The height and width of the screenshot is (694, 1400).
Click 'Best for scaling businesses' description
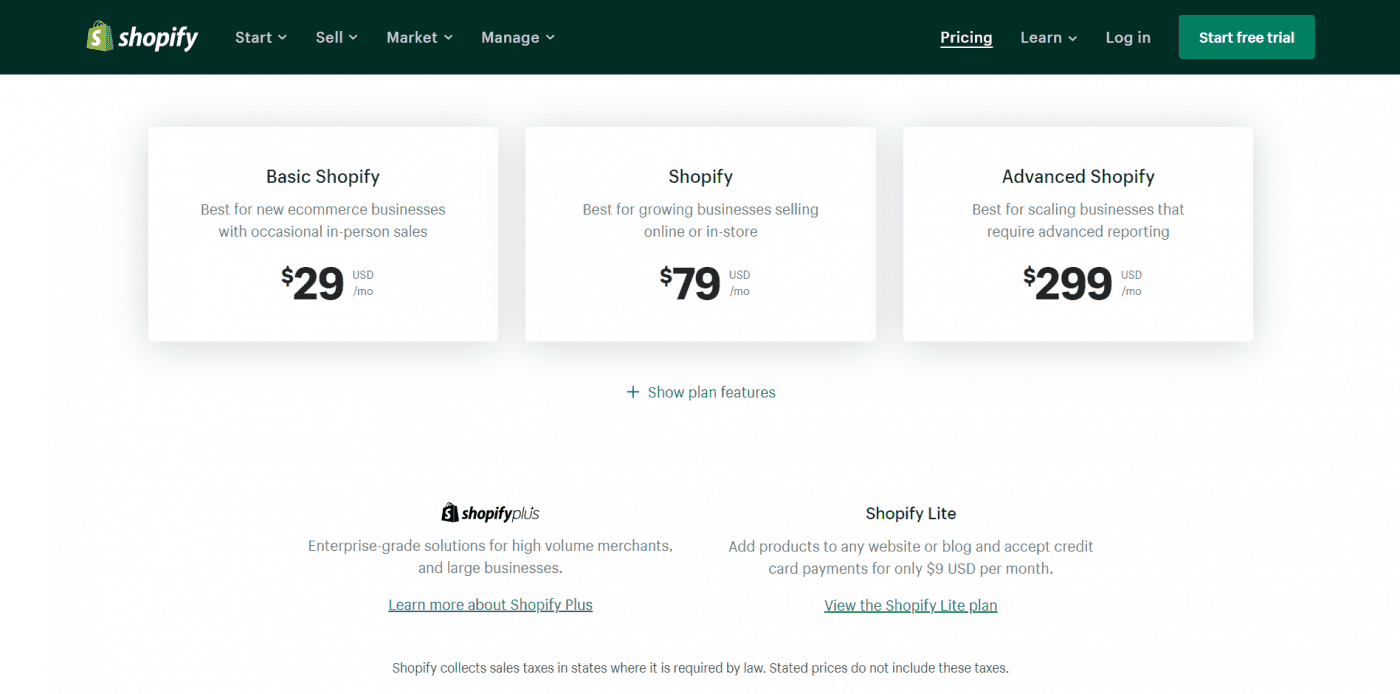point(1078,220)
